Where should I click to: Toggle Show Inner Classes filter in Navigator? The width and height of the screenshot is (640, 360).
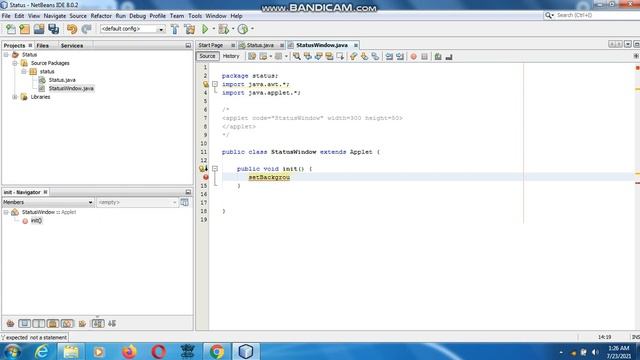pyautogui.click(x=67, y=324)
